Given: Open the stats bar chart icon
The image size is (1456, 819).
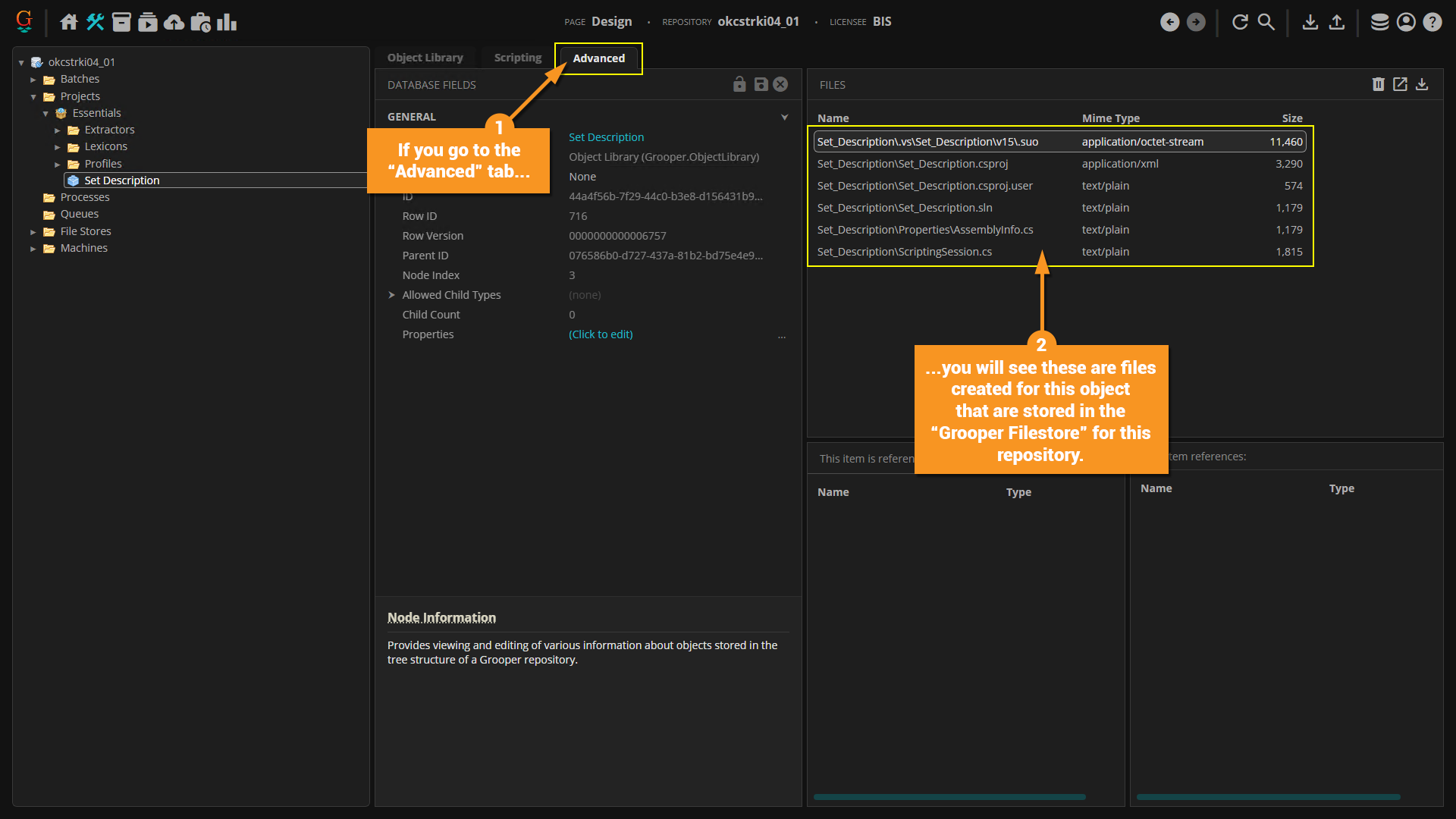Looking at the screenshot, I should (x=227, y=22).
